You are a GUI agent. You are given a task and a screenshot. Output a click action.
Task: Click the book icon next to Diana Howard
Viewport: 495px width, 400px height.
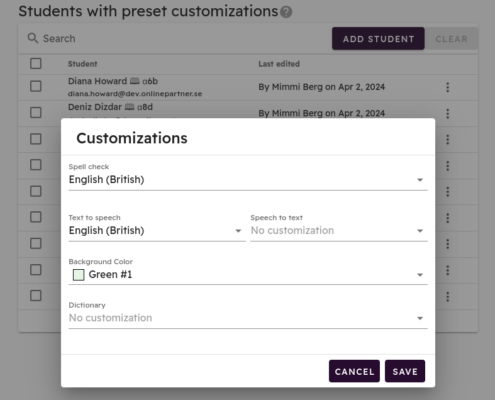(135, 81)
